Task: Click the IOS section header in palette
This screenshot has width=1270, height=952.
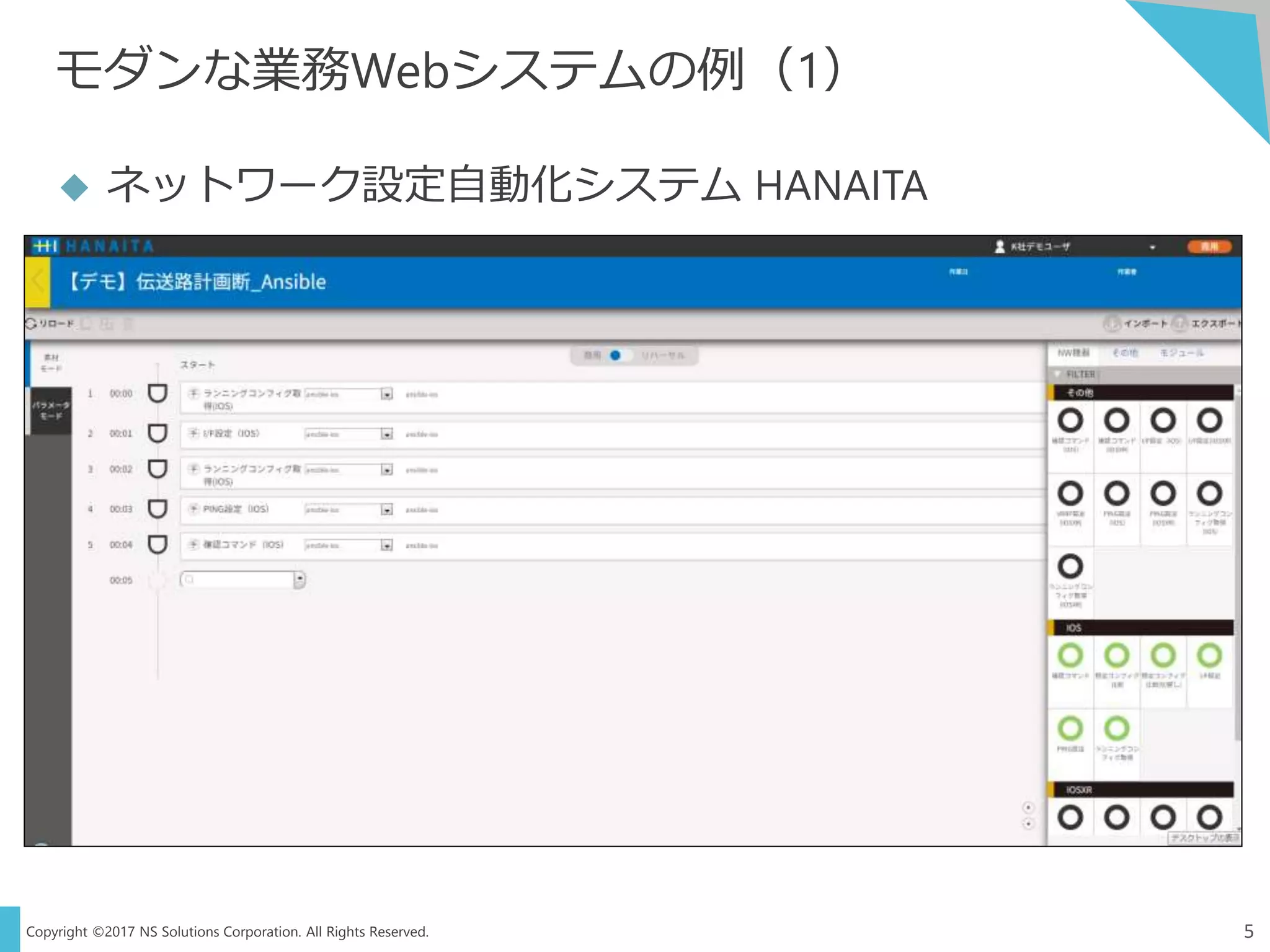Action: pyautogui.click(x=1140, y=628)
